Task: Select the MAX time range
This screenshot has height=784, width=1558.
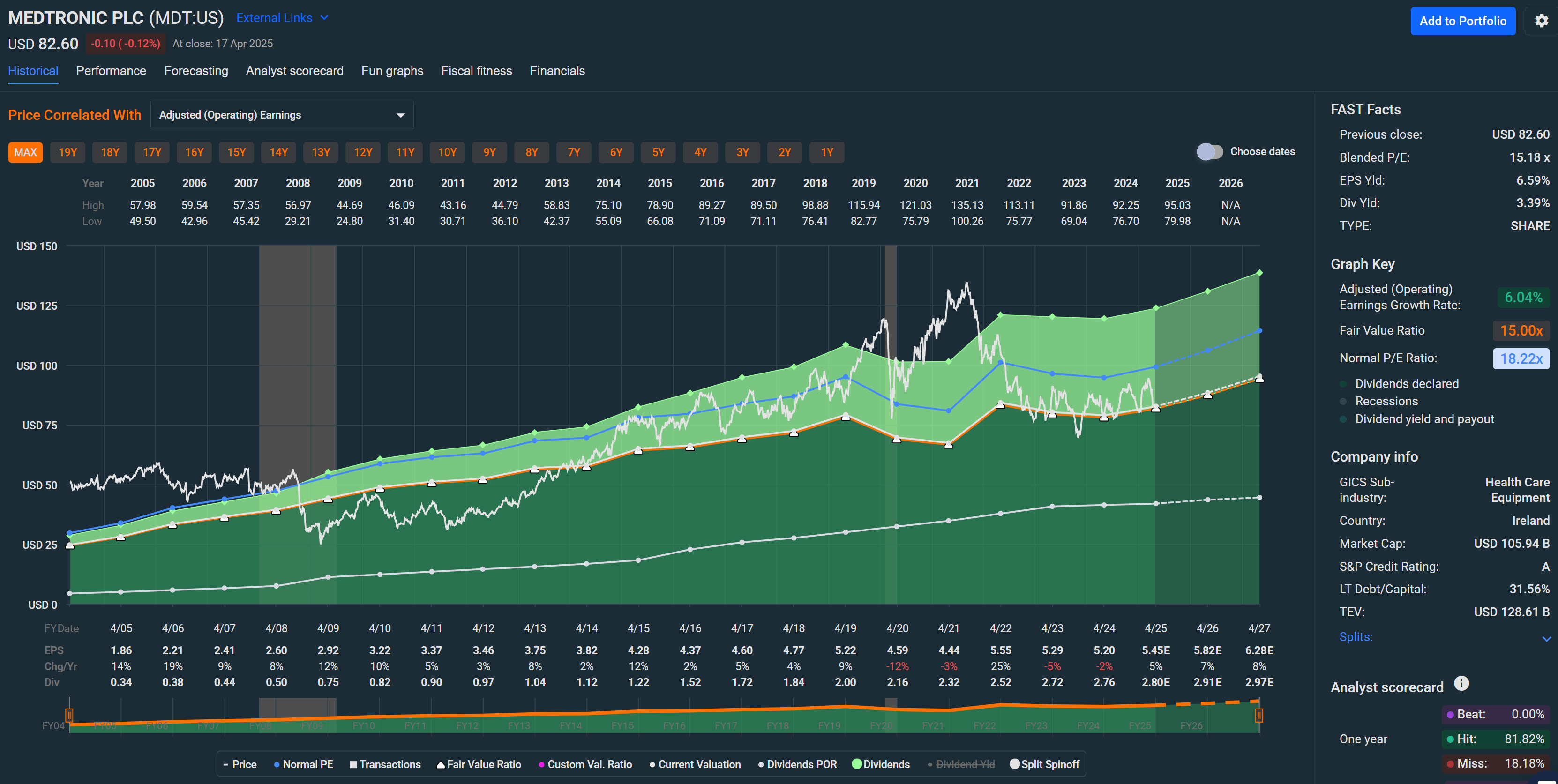Action: [x=25, y=152]
